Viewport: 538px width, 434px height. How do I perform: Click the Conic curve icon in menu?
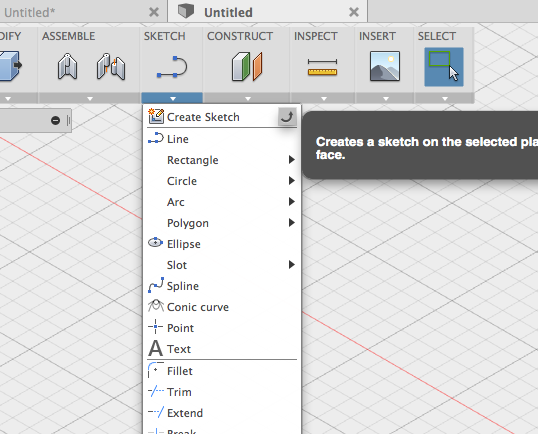coord(156,306)
